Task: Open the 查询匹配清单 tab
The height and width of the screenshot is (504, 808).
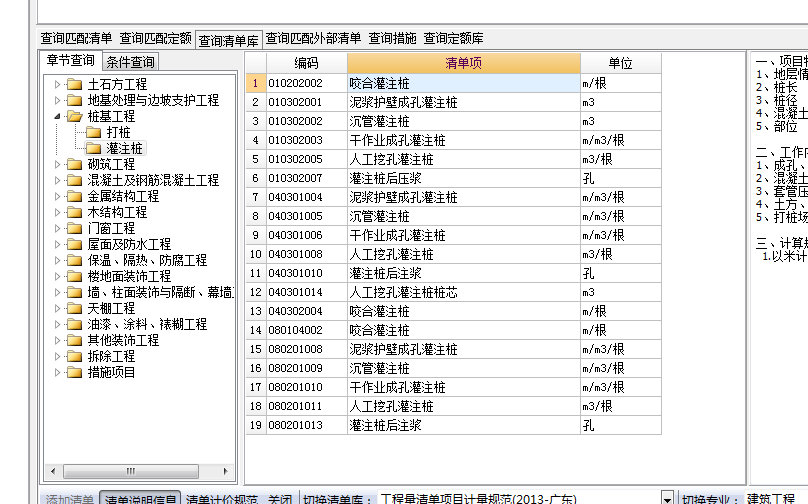Action: (x=76, y=38)
